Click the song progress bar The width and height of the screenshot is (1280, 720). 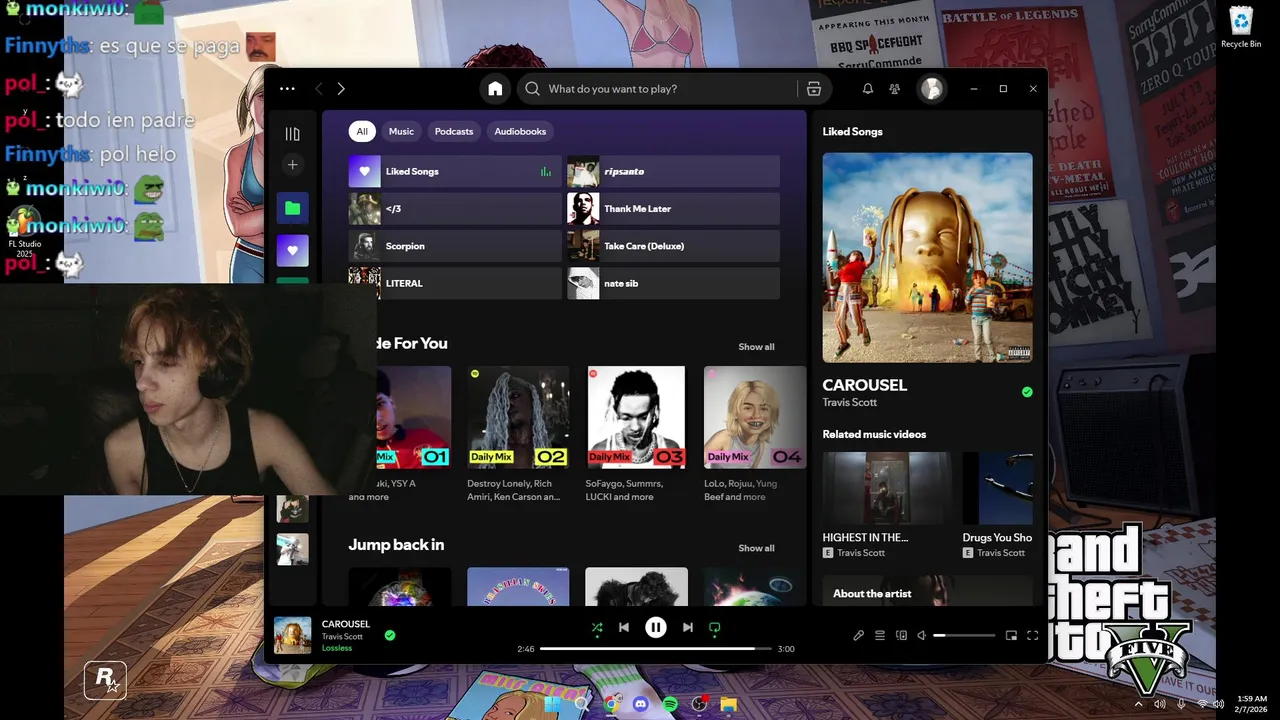tap(656, 649)
